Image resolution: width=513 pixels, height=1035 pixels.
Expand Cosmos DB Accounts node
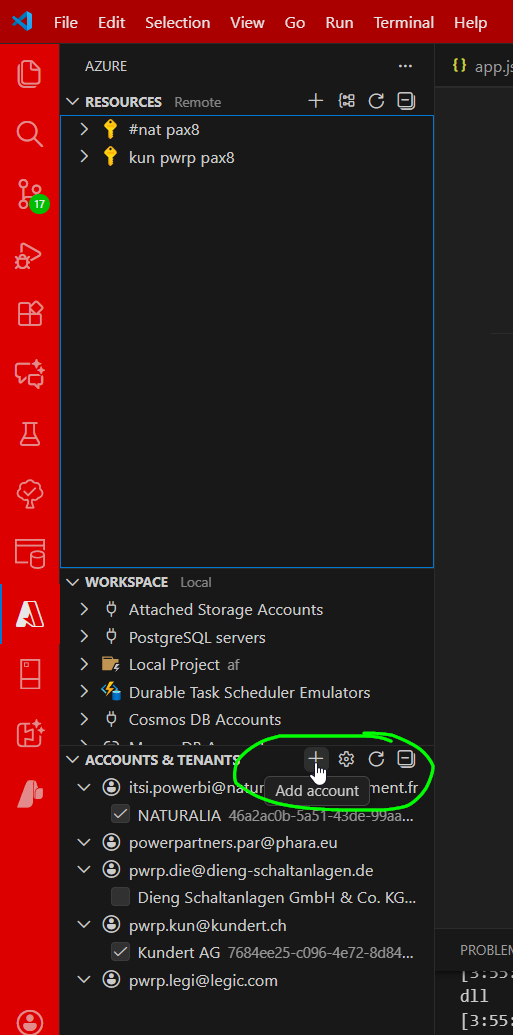tap(84, 719)
